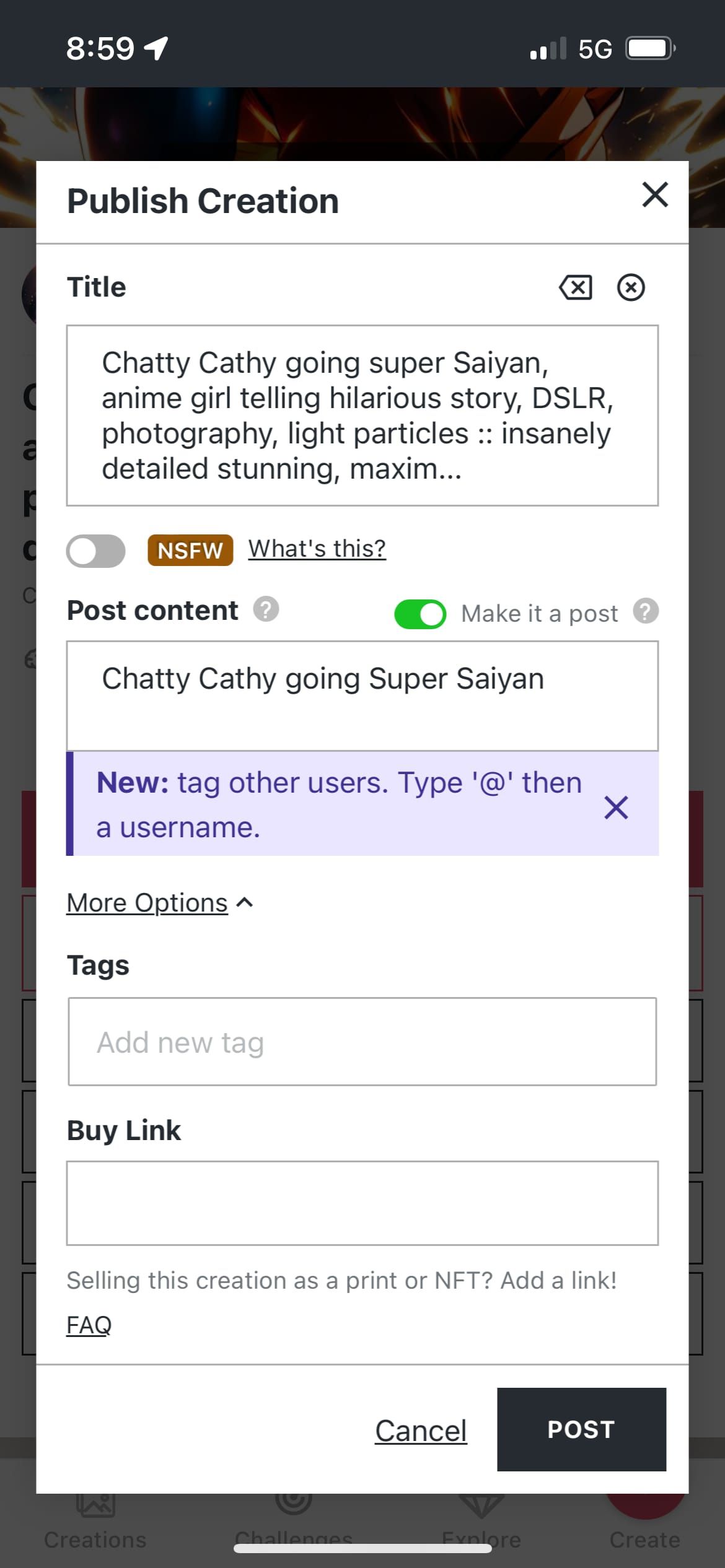
Task: Enable the NSFW toggle
Action: [x=96, y=551]
